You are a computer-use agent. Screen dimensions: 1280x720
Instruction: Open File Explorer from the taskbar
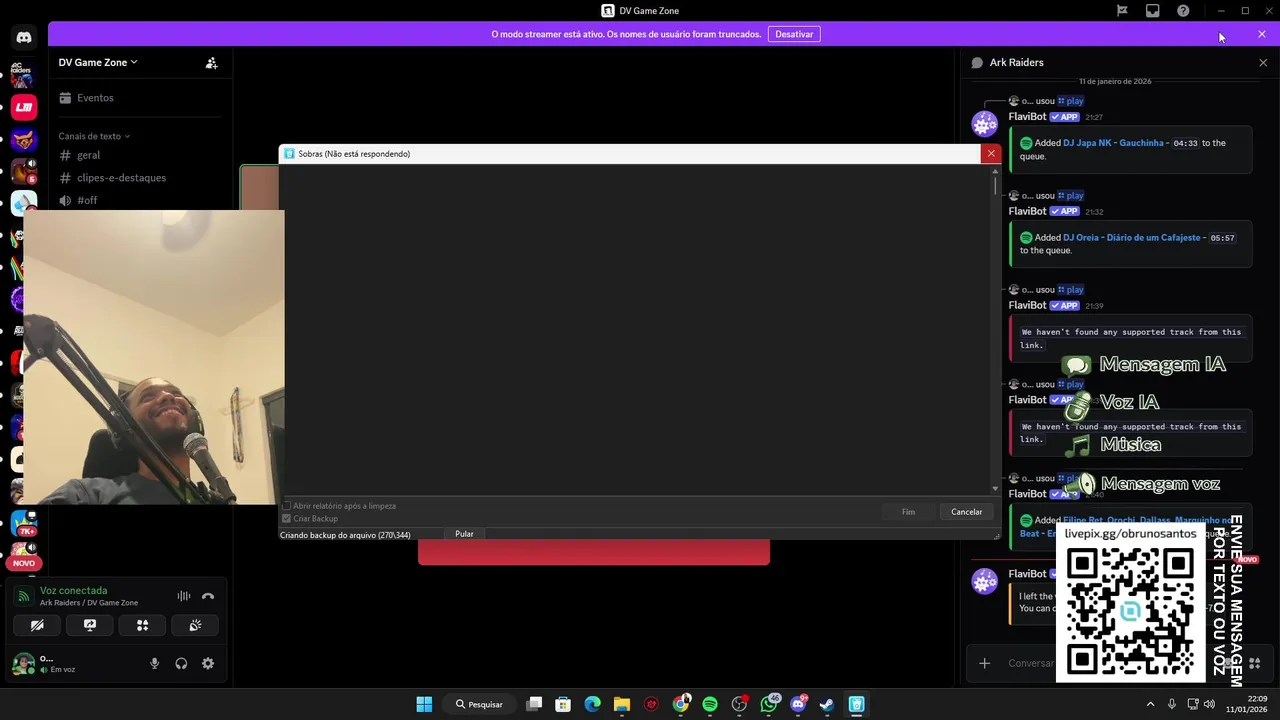click(x=621, y=704)
